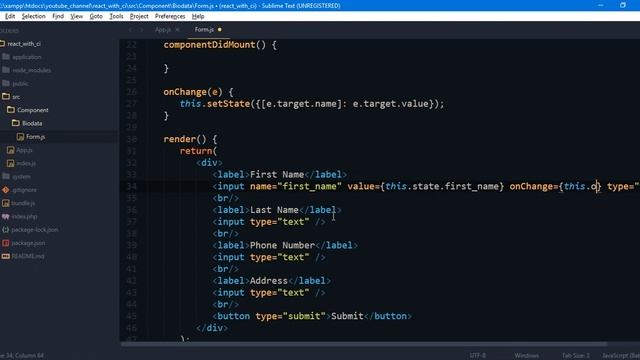Click the horizontal scrollbar under the editor
The height and width of the screenshot is (360, 640).
[364, 344]
